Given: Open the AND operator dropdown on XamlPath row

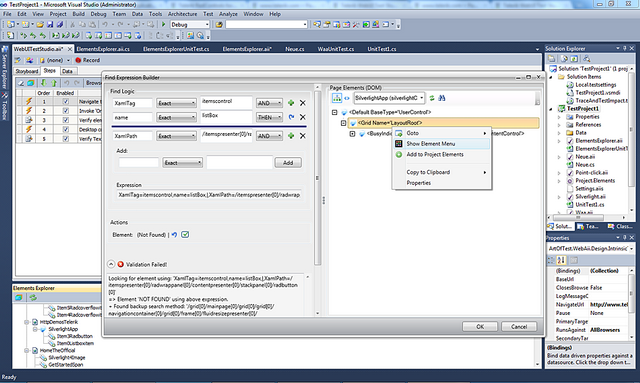Looking at the screenshot, I should tap(269, 136).
